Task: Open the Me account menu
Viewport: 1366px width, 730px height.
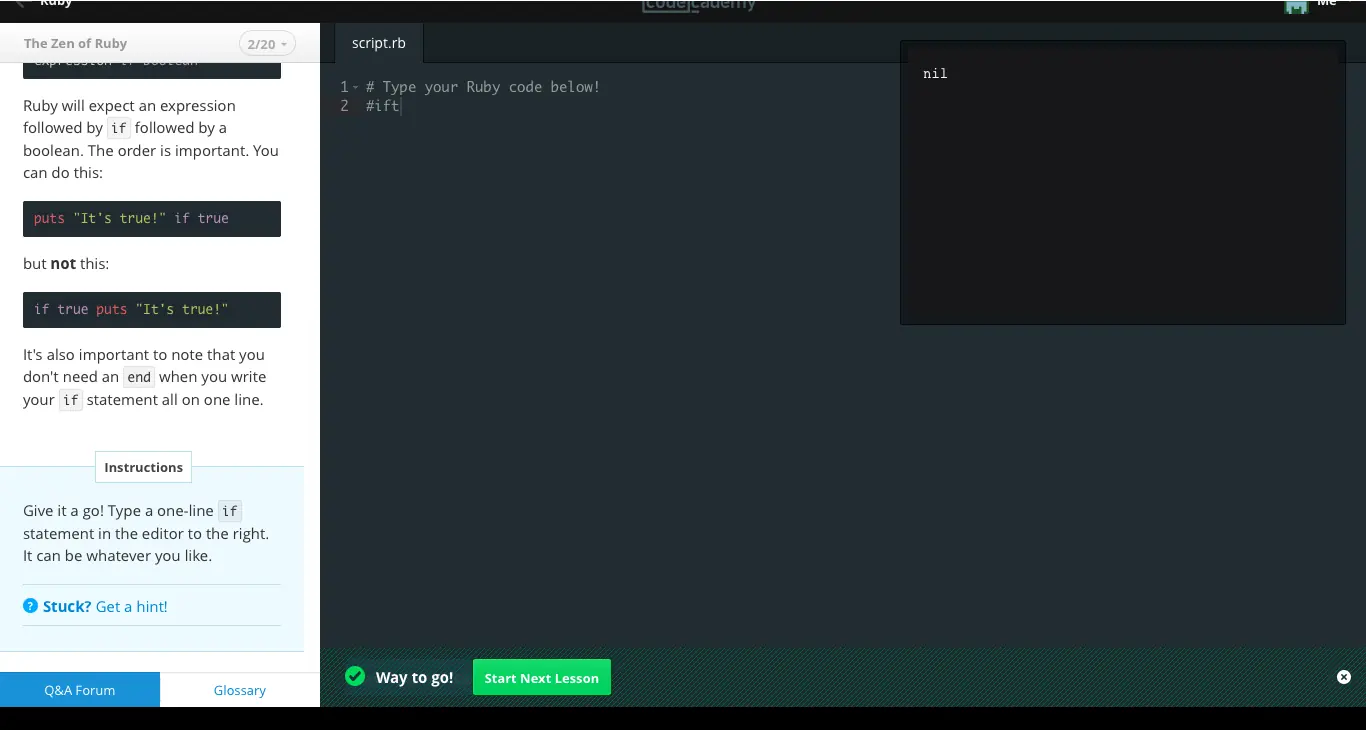Action: (x=1327, y=5)
